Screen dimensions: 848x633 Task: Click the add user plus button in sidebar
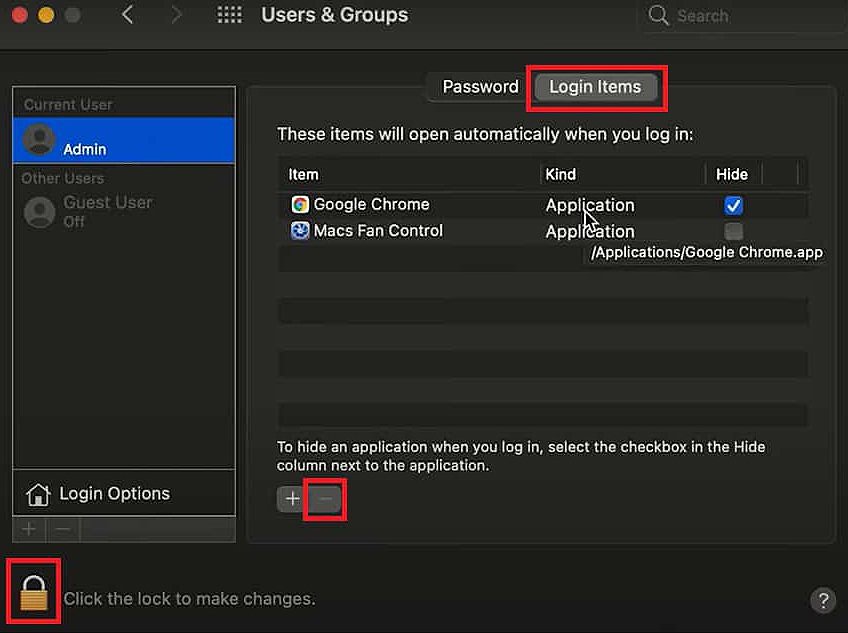coord(29,529)
